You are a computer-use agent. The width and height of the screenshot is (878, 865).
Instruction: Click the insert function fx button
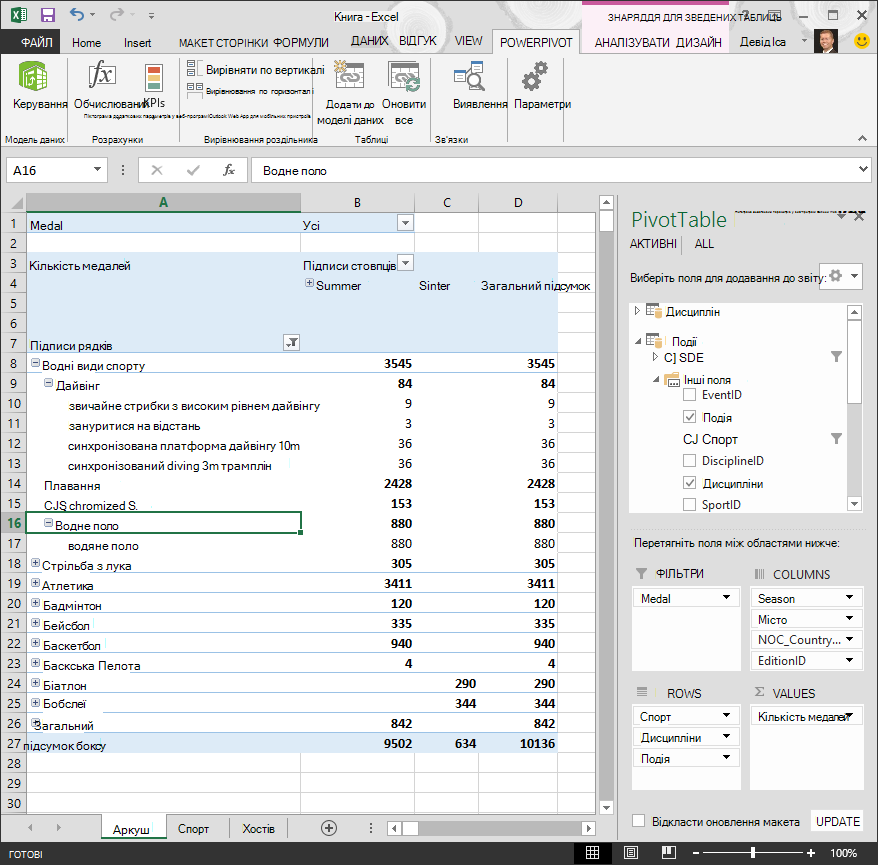(228, 170)
